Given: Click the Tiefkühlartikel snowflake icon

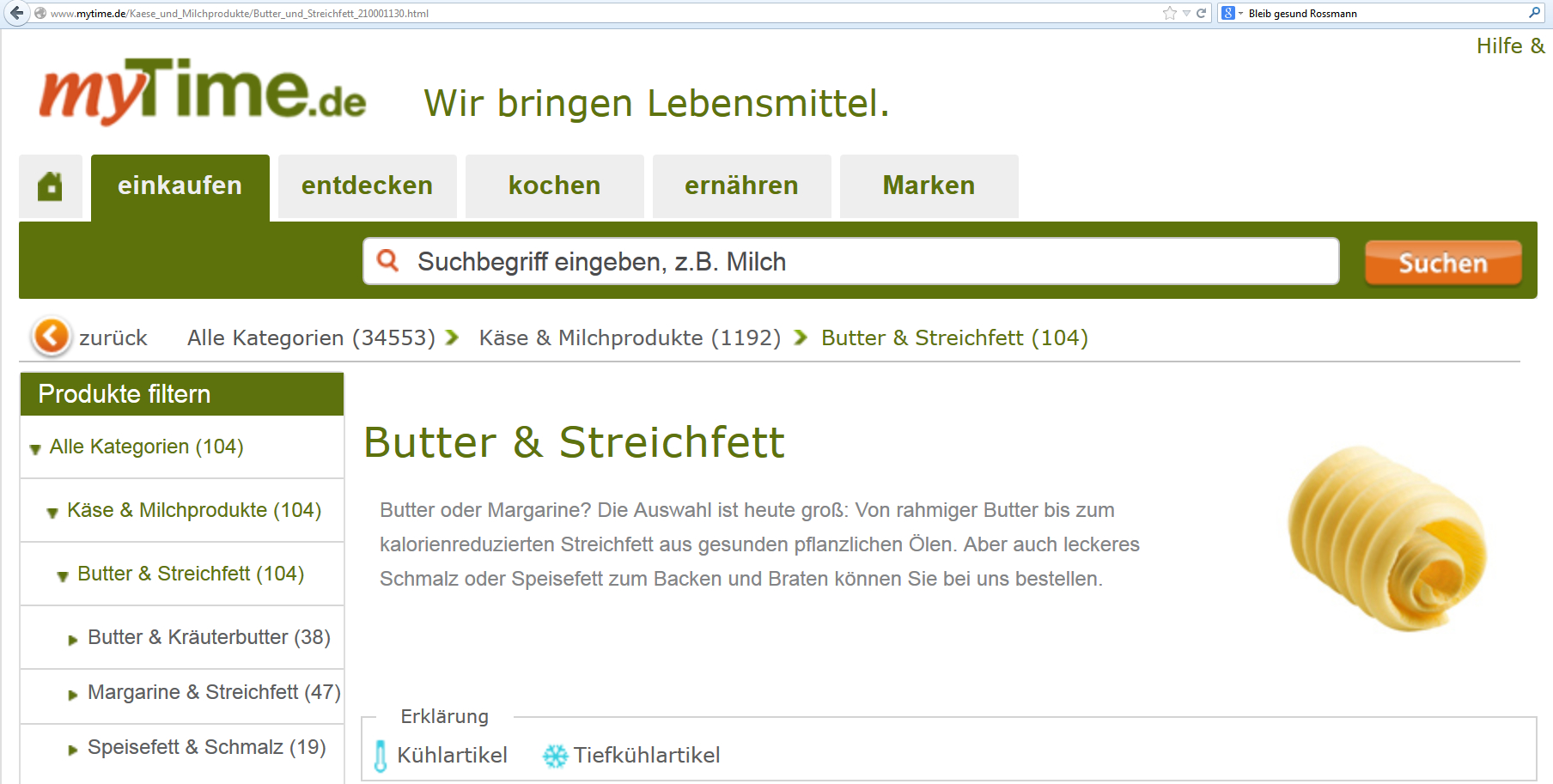Looking at the screenshot, I should click(x=556, y=756).
